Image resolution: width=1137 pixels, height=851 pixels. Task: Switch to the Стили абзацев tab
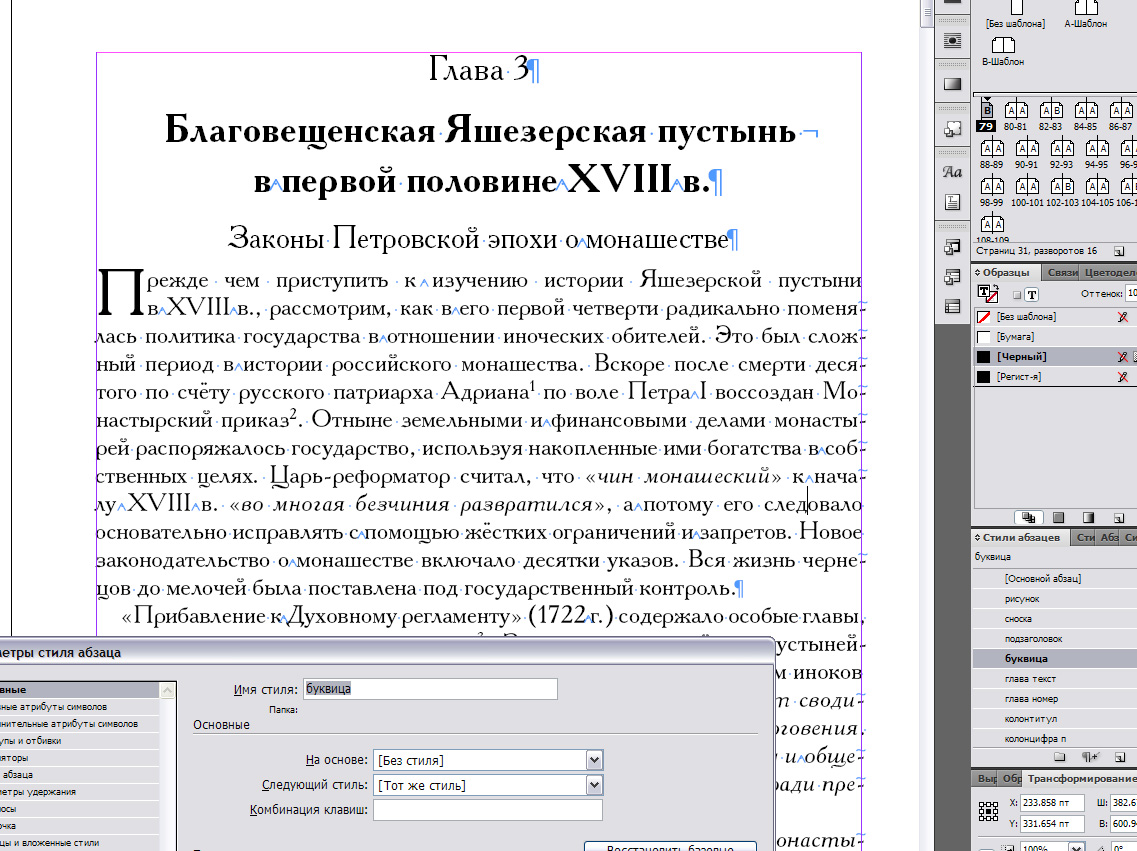(x=1021, y=538)
